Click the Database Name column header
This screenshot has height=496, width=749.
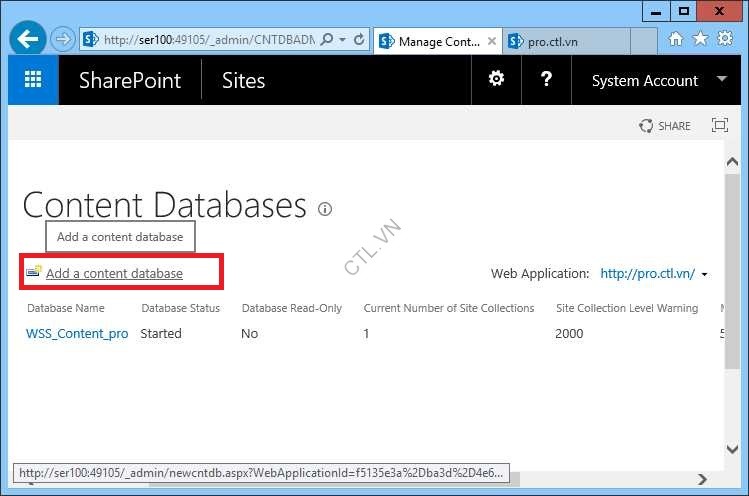tap(66, 308)
